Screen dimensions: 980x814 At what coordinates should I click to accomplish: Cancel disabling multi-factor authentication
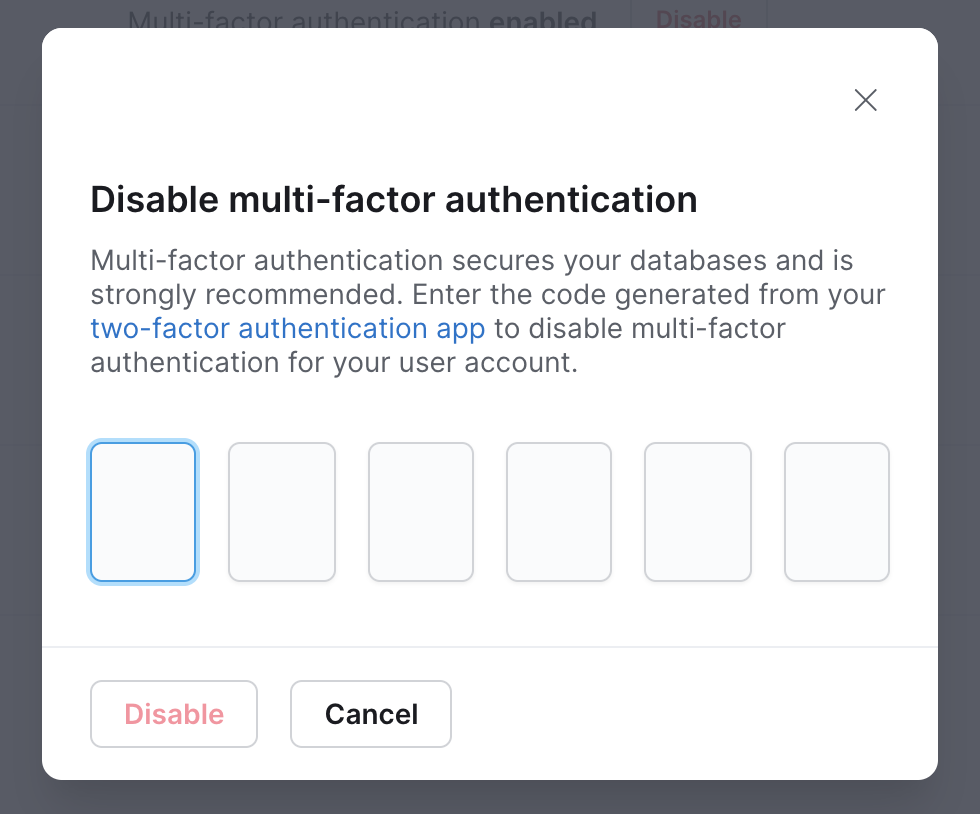(370, 714)
